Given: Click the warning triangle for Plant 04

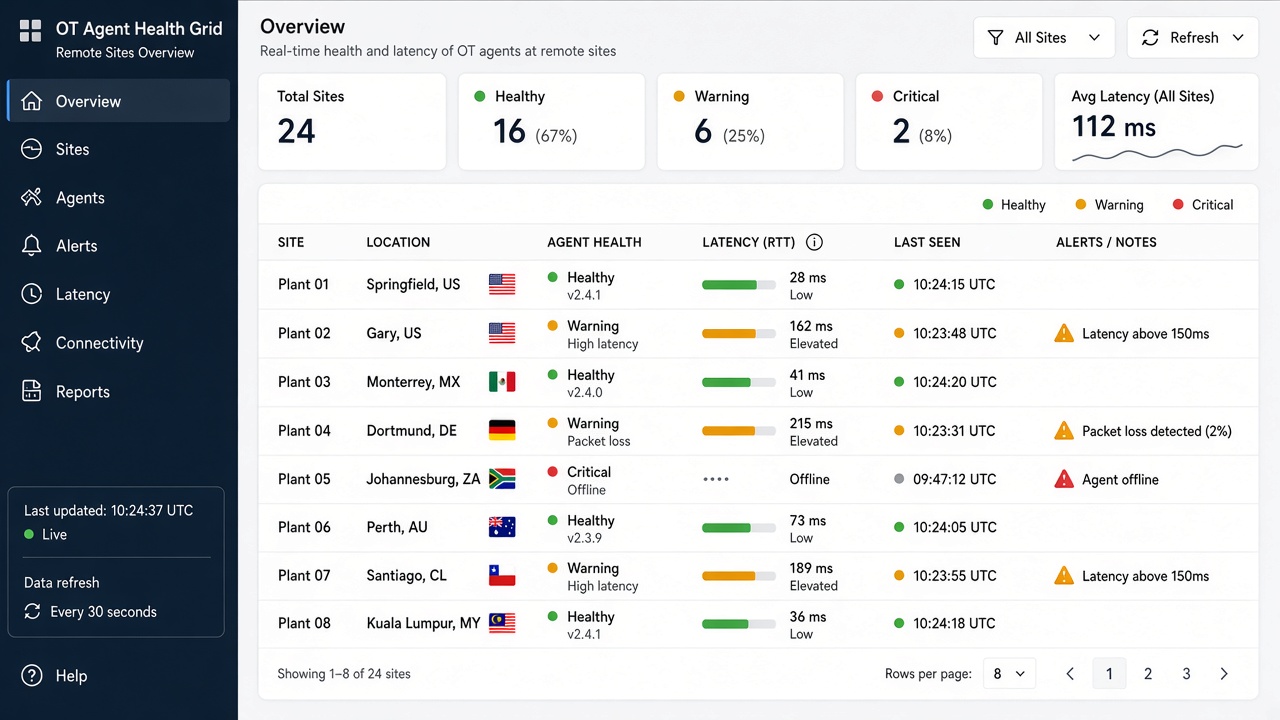Looking at the screenshot, I should (x=1064, y=431).
